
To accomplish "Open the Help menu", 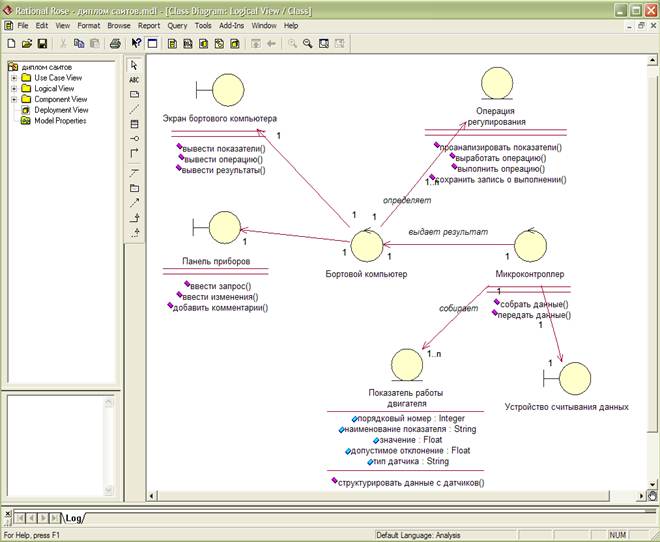I will [291, 26].
